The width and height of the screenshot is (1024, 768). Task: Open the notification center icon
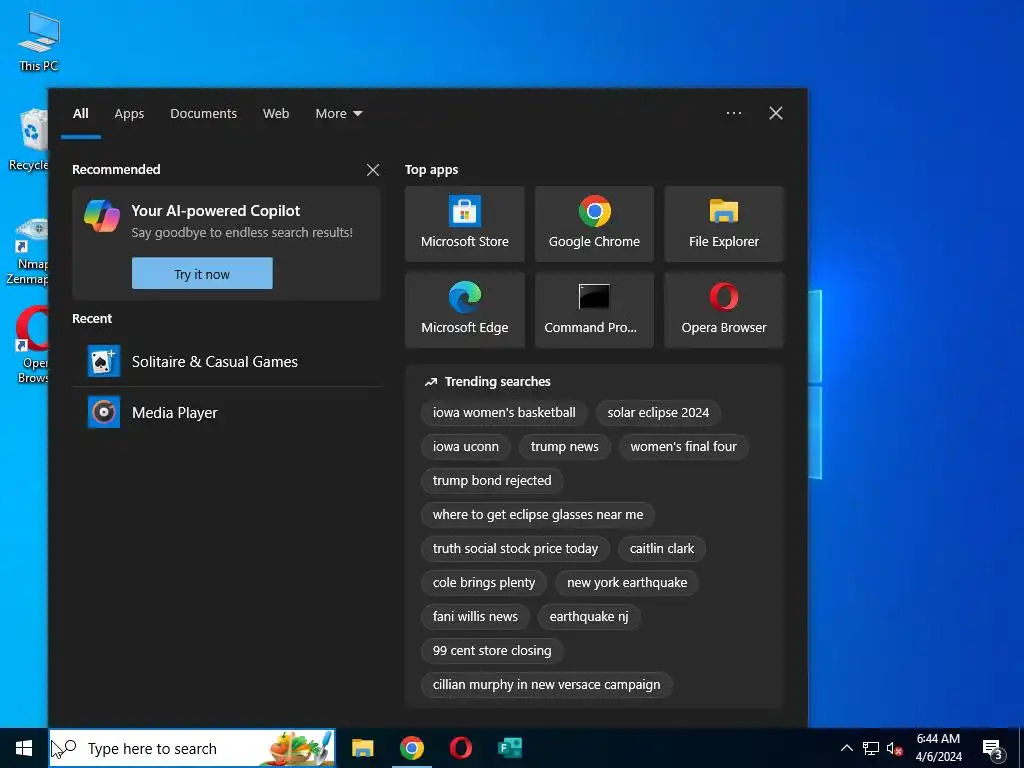click(x=993, y=749)
